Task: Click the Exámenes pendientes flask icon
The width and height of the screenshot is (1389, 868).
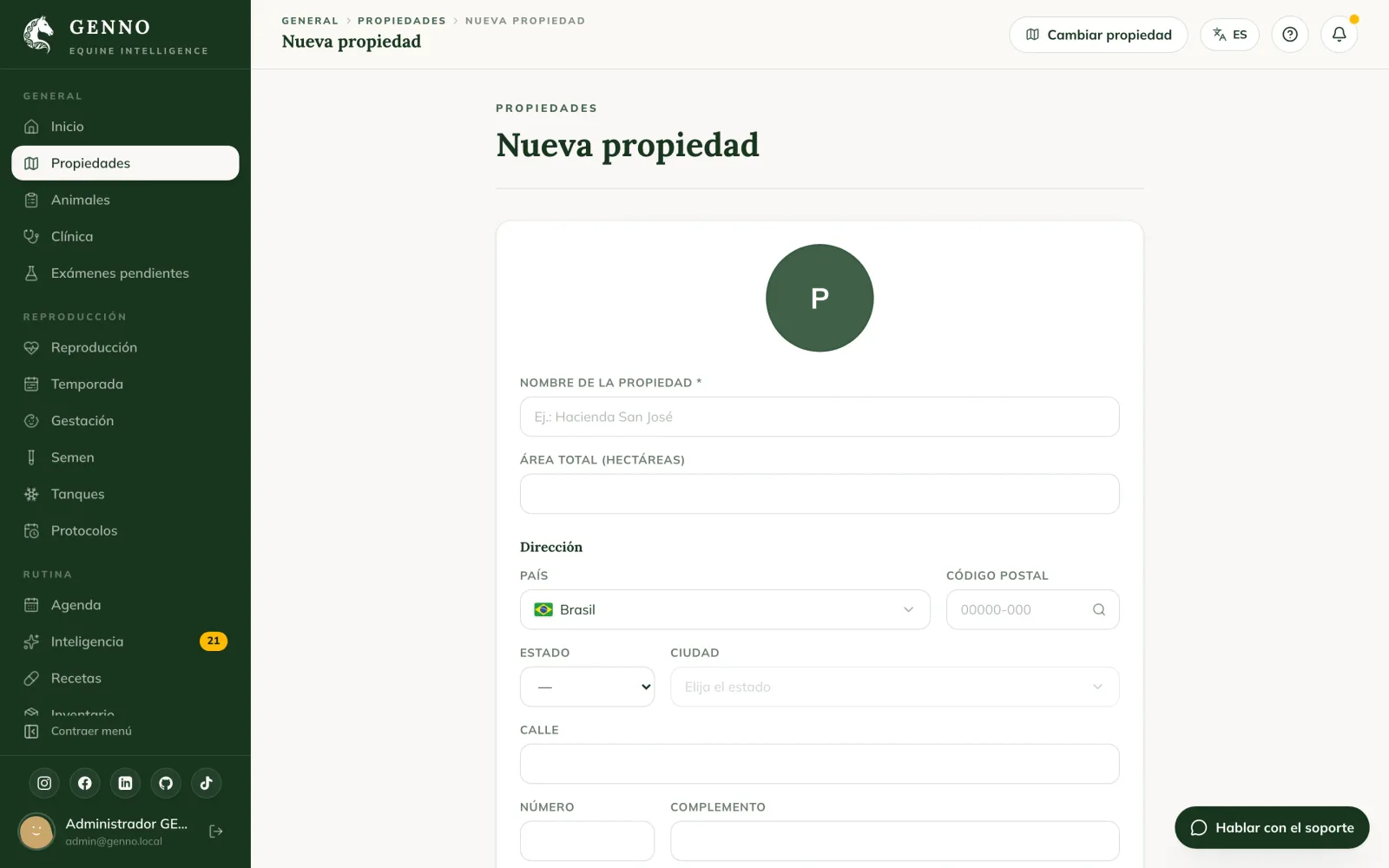Action: coord(31,273)
